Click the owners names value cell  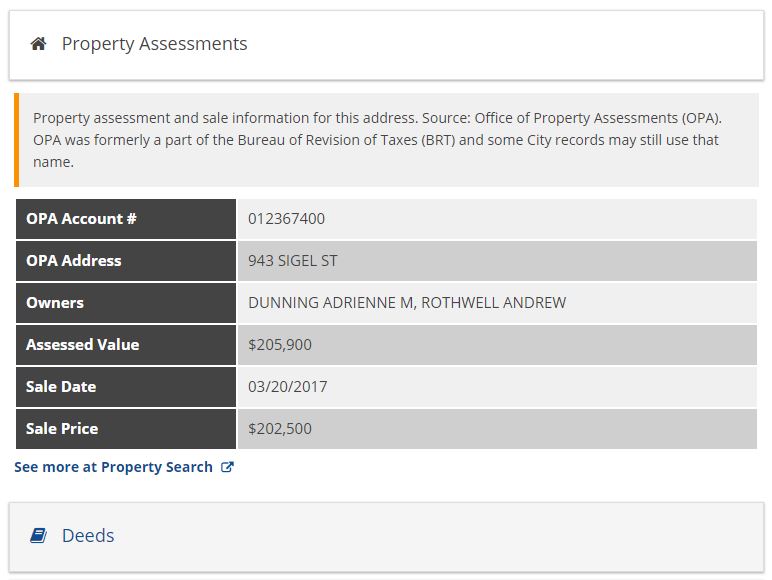497,303
